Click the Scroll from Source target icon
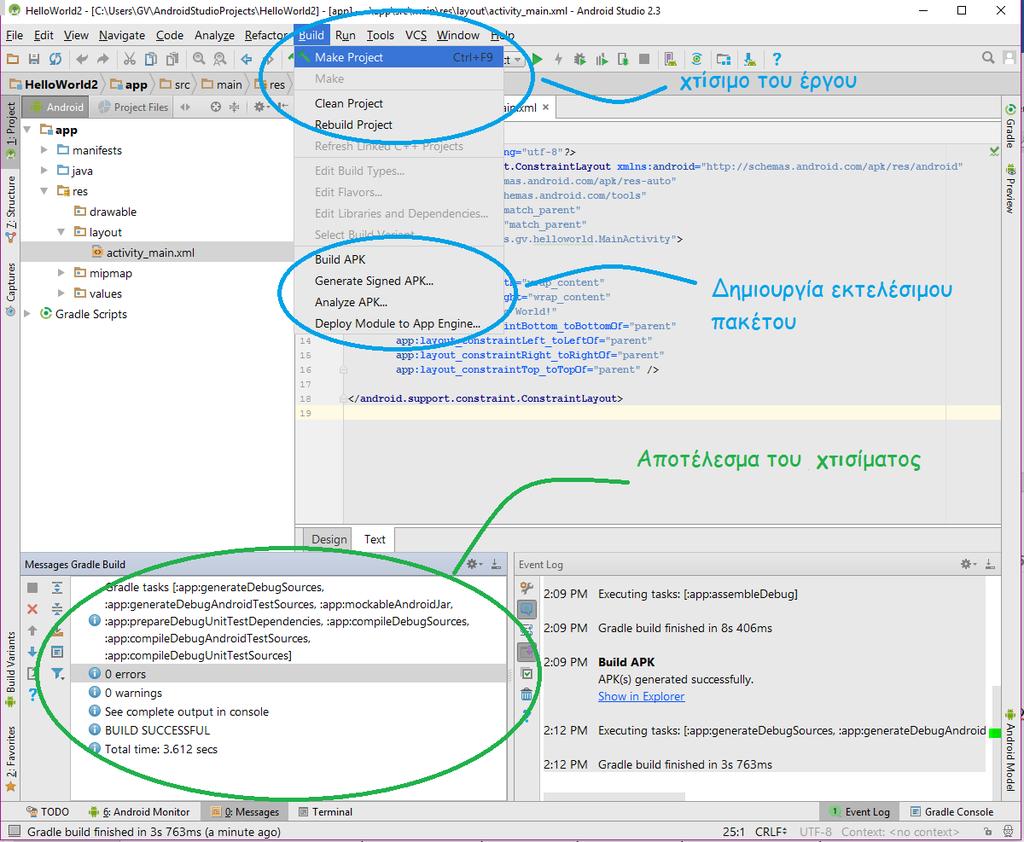1024x842 pixels. pos(216,106)
